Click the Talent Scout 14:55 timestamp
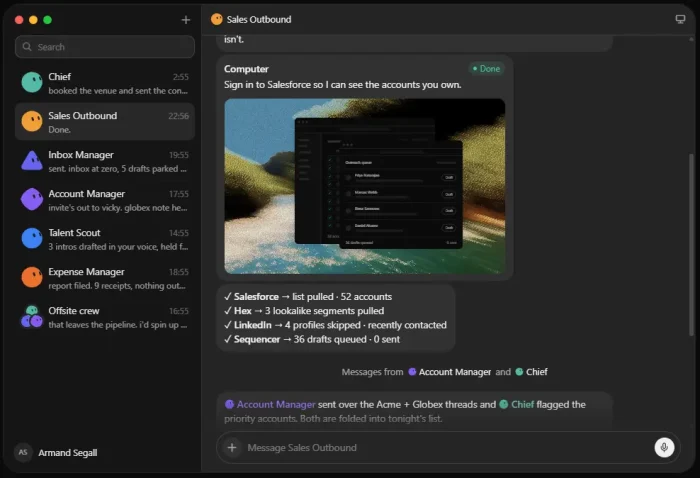The height and width of the screenshot is (478, 700). click(179, 233)
